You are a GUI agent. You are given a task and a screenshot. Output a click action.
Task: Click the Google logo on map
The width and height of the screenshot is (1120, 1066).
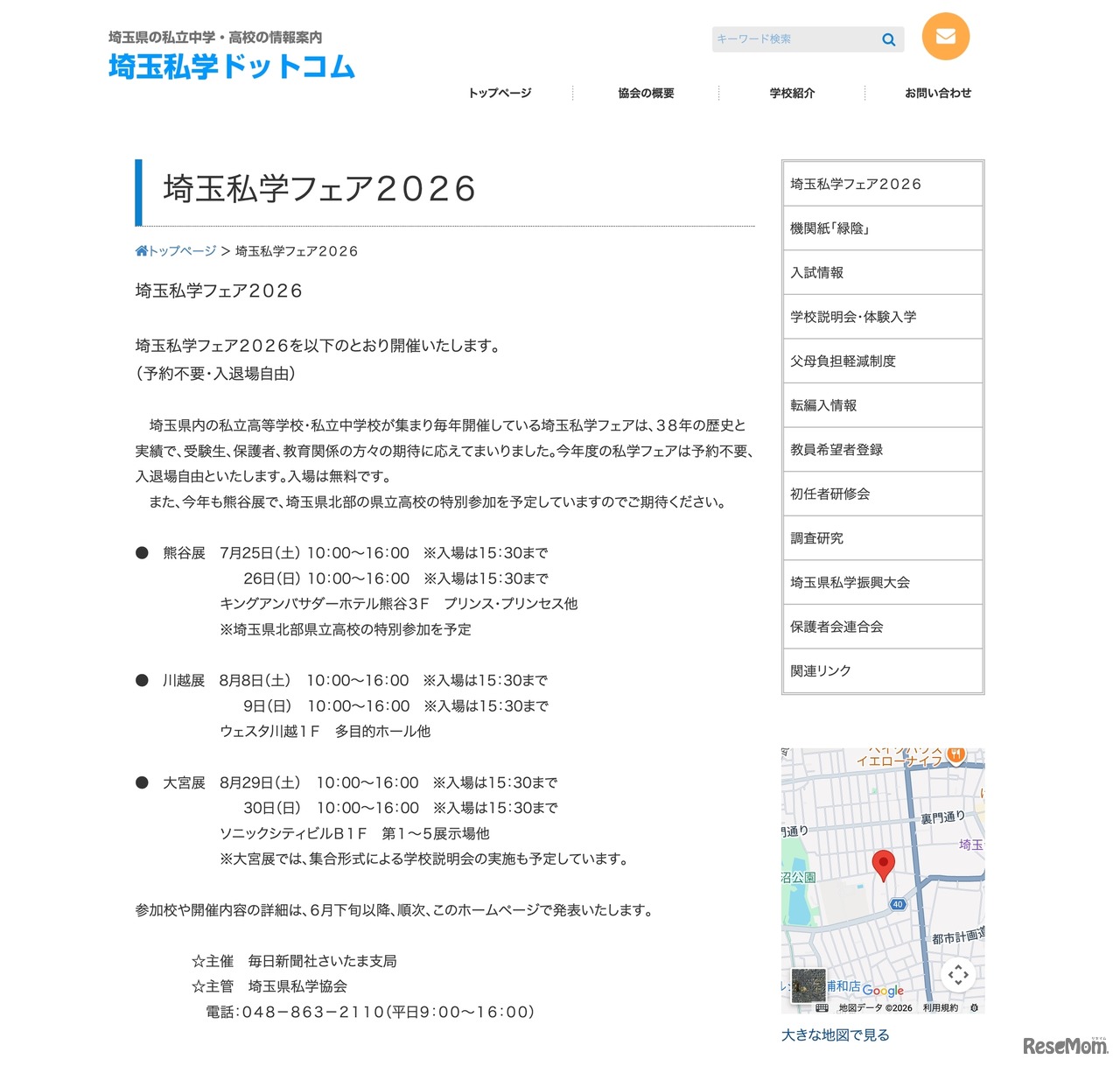[x=883, y=991]
